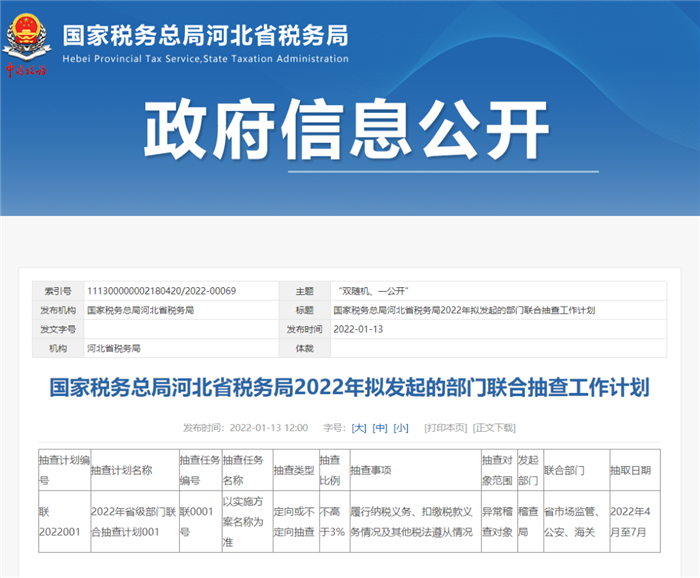Click the 抽查计划编号 column header

point(65,470)
